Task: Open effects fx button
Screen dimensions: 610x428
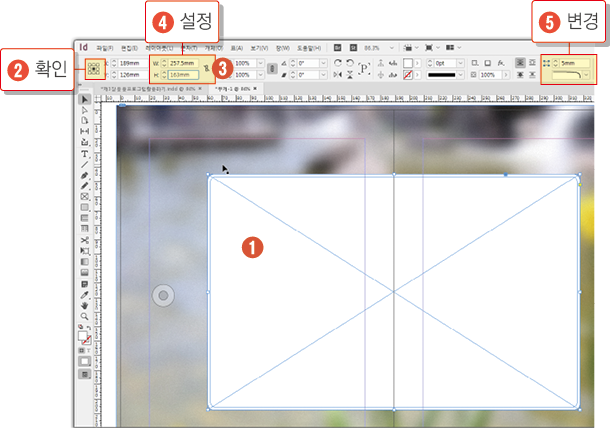Action: point(501,63)
